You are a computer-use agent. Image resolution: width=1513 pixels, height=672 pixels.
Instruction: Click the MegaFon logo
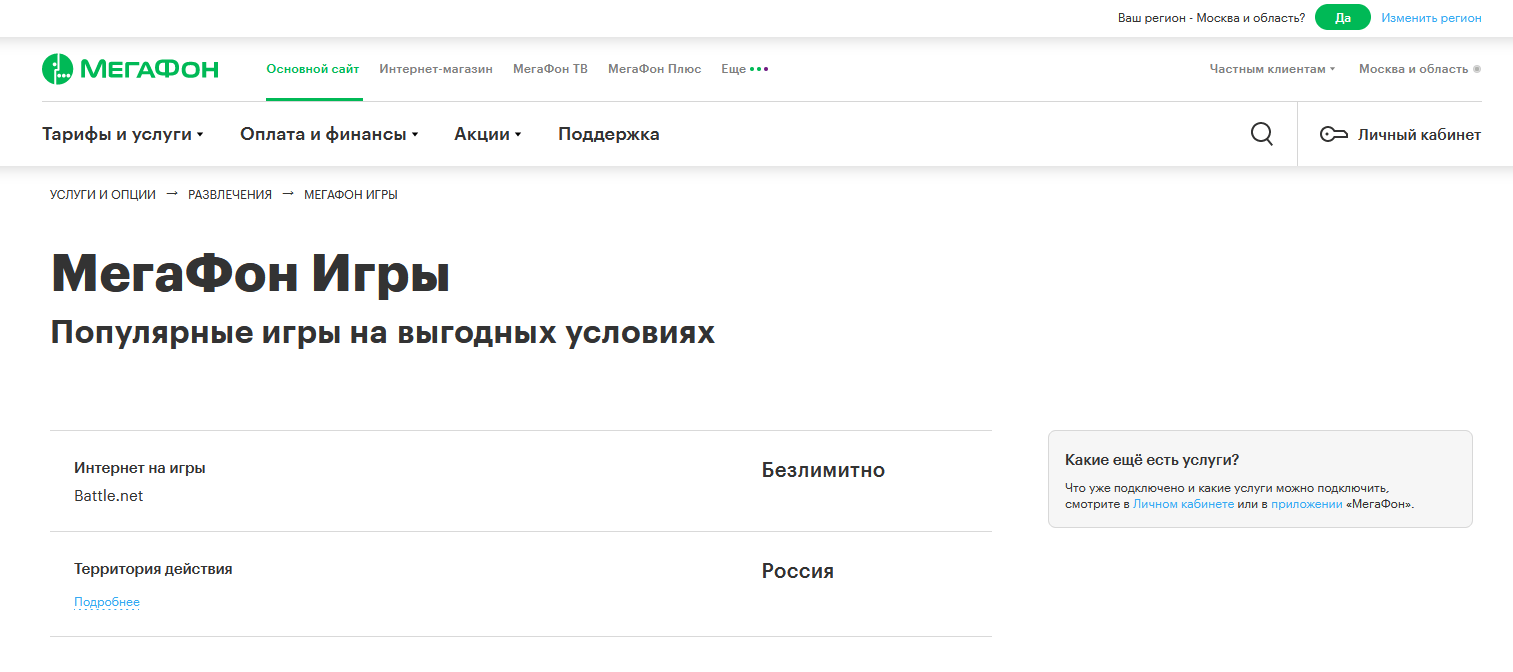(130, 69)
